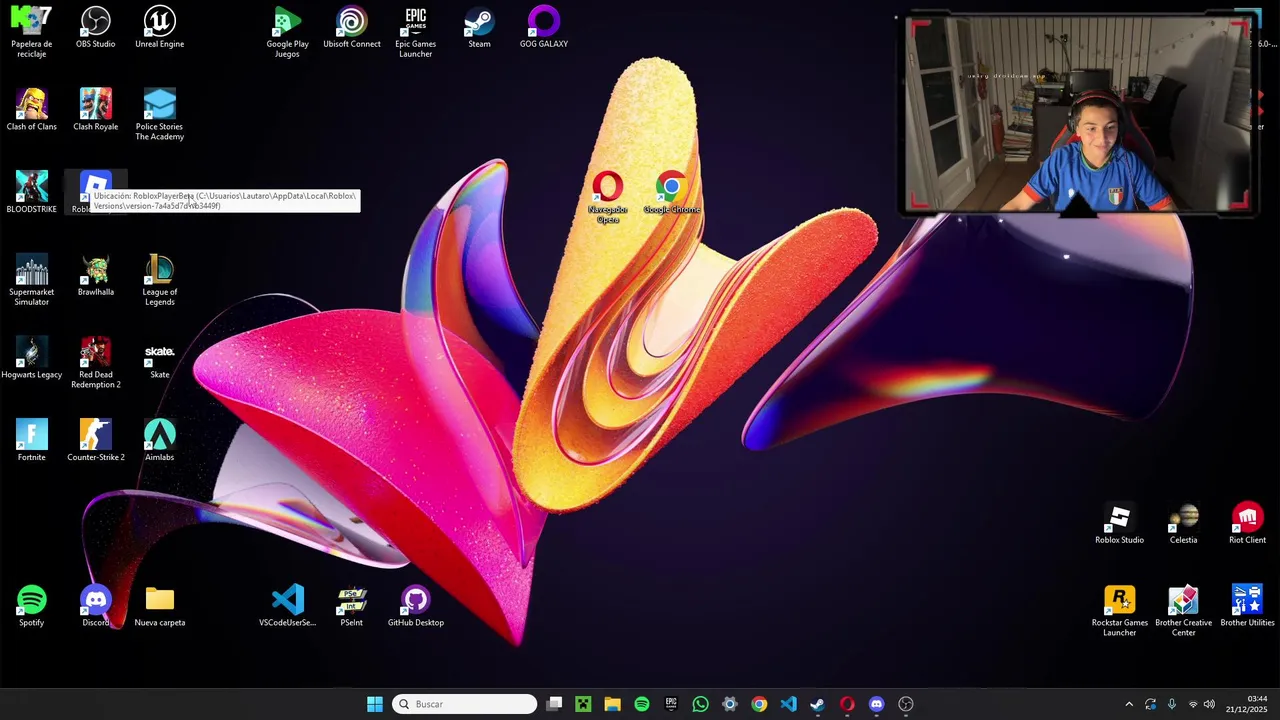1280x720 pixels.
Task: Open the Settings gear in taskbar
Action: click(730, 704)
